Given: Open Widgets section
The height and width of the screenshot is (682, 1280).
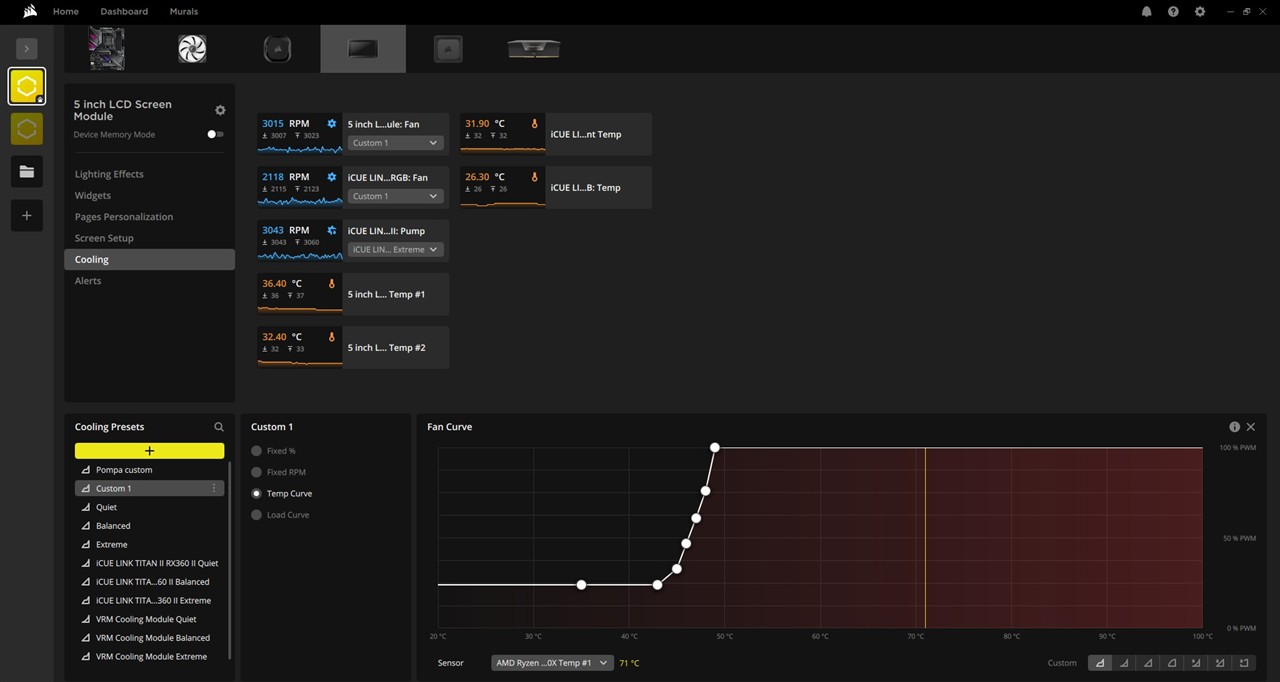Looking at the screenshot, I should (93, 195).
